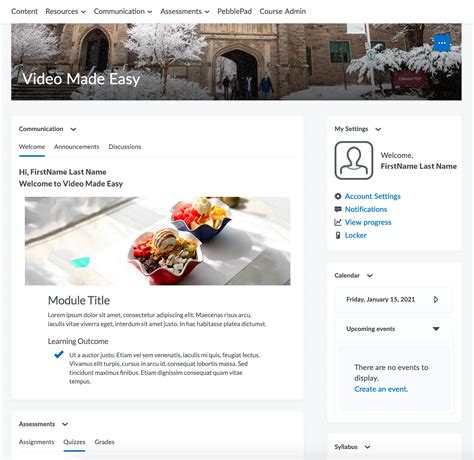
Task: Switch to the Discussions tab
Action: [x=125, y=147]
